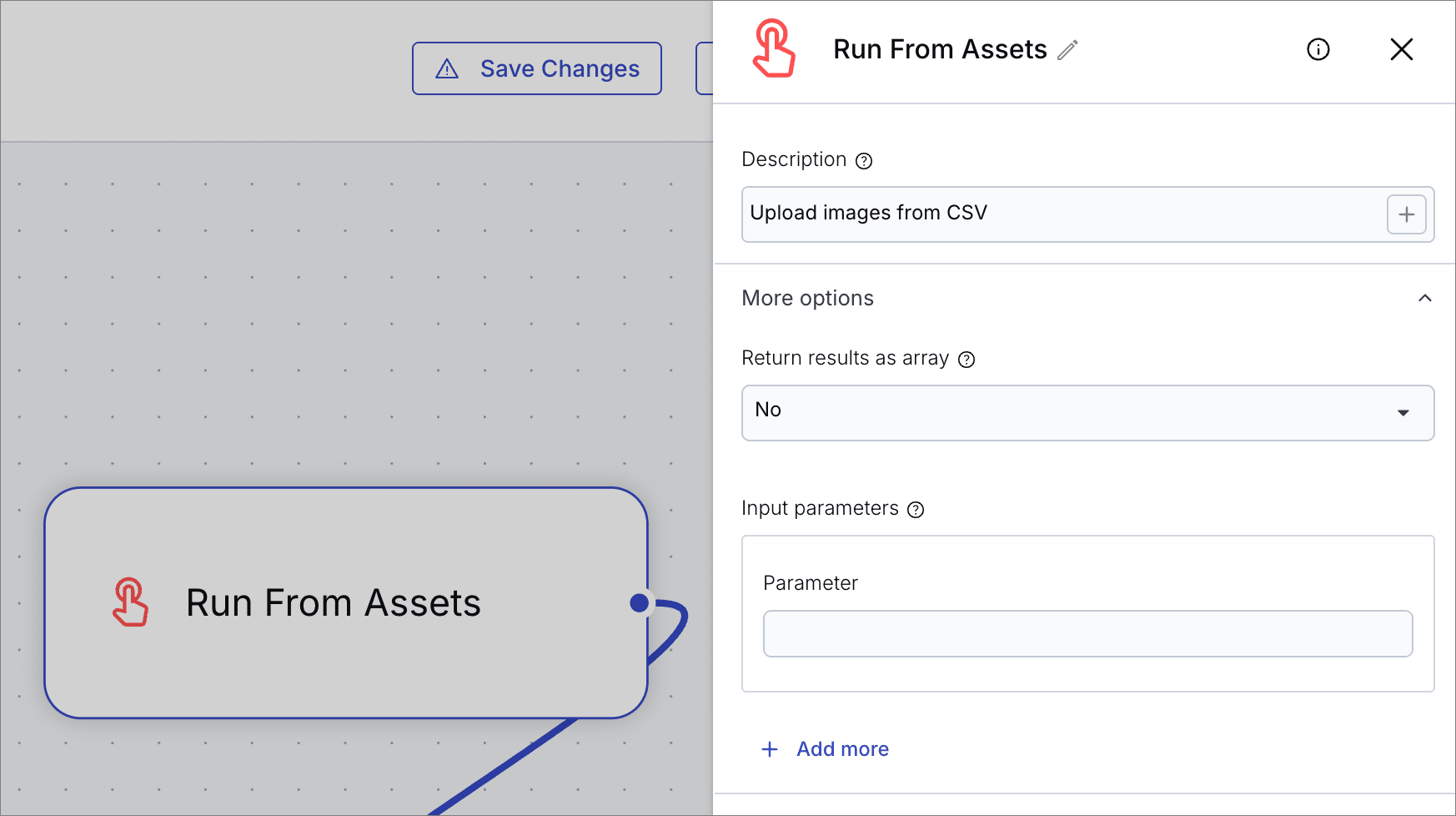Click the empty Parameter input field
1456x816 pixels.
[x=1087, y=633]
